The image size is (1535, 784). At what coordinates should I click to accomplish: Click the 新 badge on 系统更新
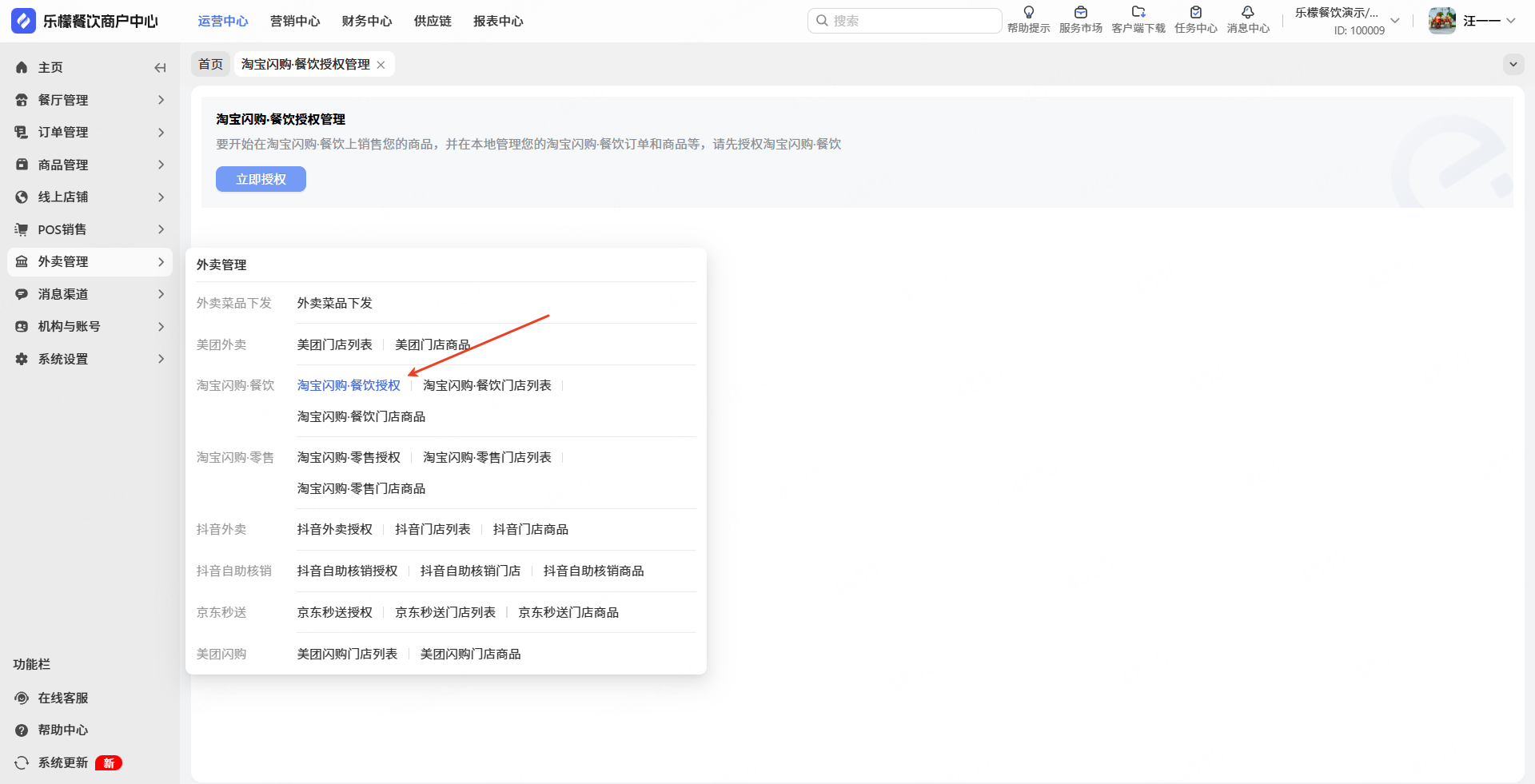click(x=109, y=763)
